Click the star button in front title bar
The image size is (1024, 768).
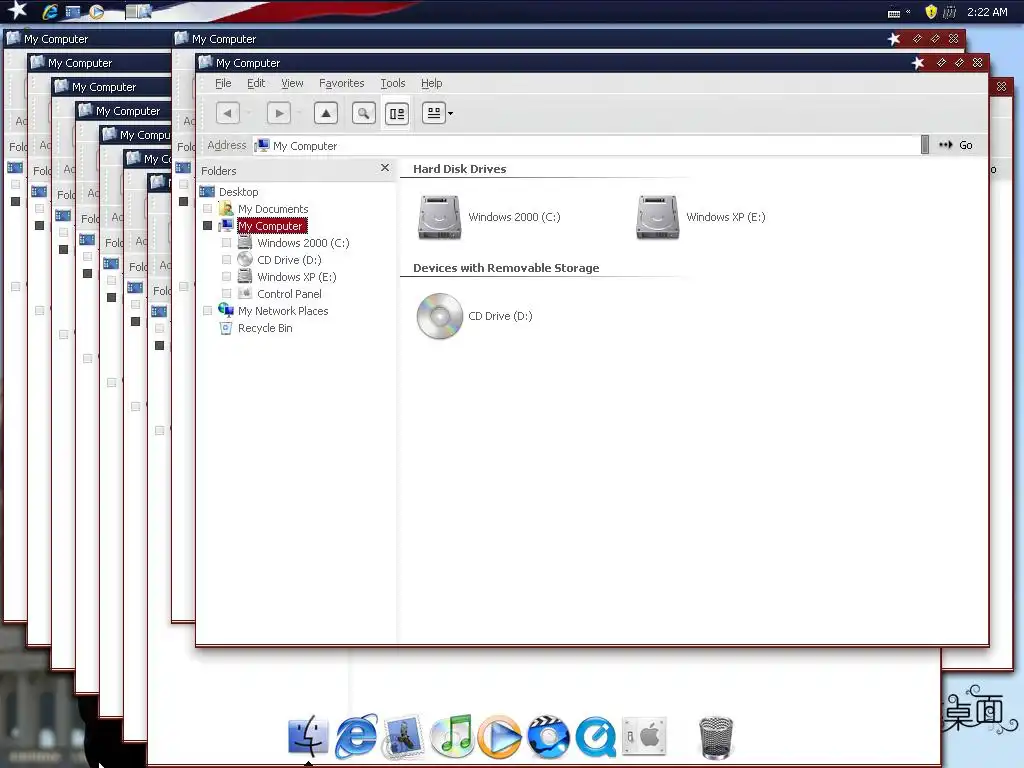click(918, 63)
